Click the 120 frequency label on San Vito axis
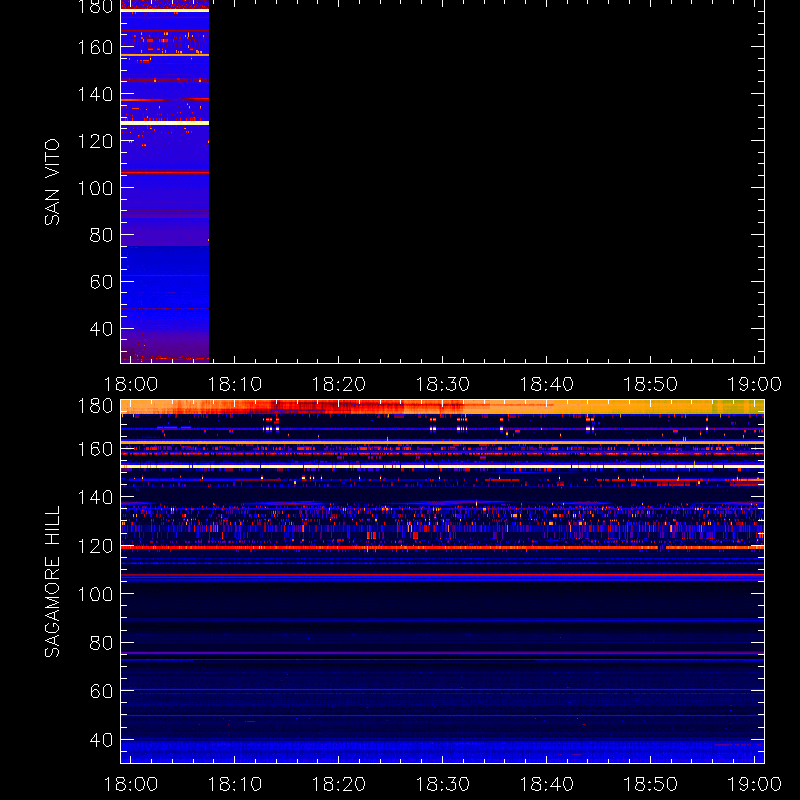This screenshot has width=800, height=800. (95, 141)
